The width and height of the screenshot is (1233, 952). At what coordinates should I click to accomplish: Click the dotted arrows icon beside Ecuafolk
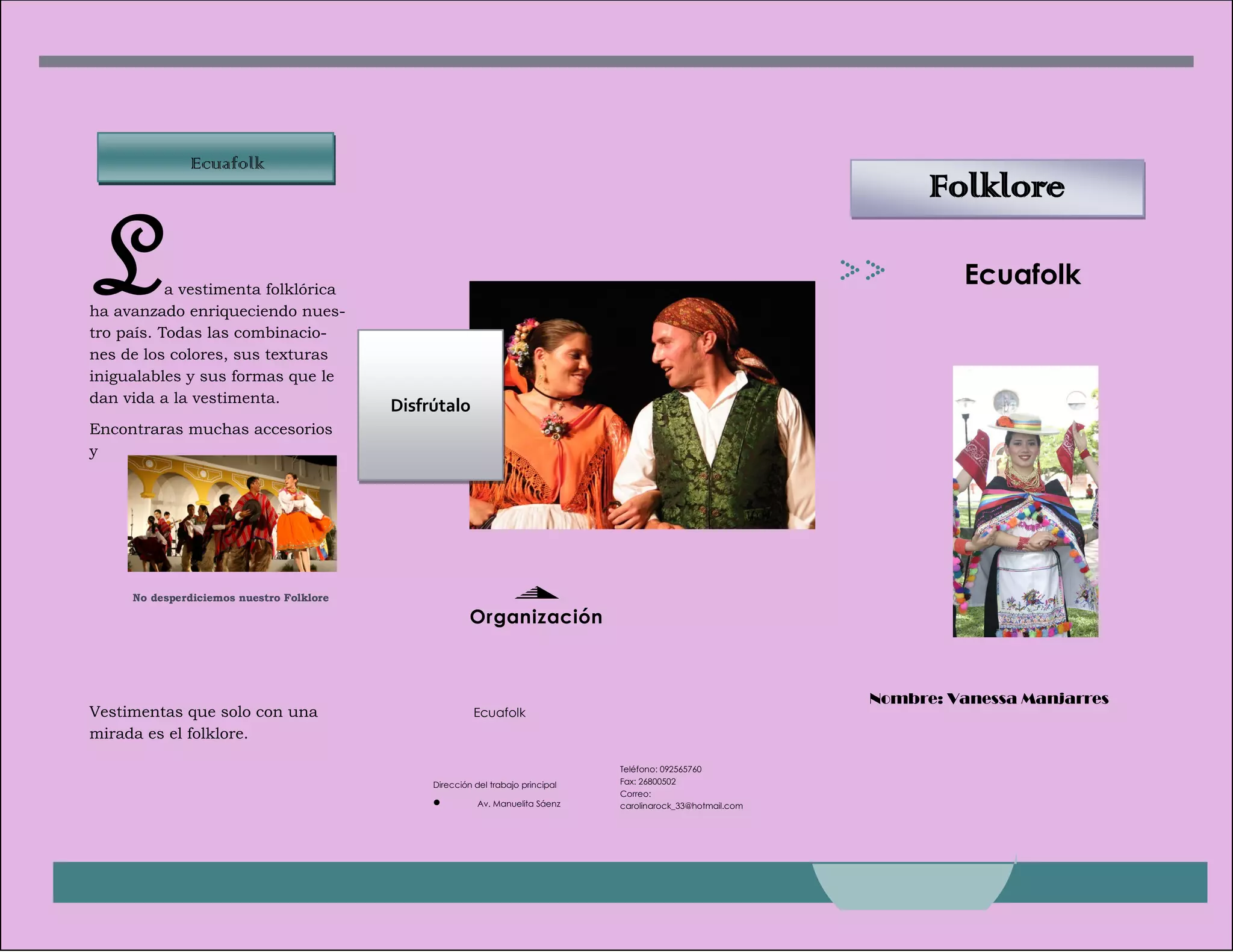point(862,270)
